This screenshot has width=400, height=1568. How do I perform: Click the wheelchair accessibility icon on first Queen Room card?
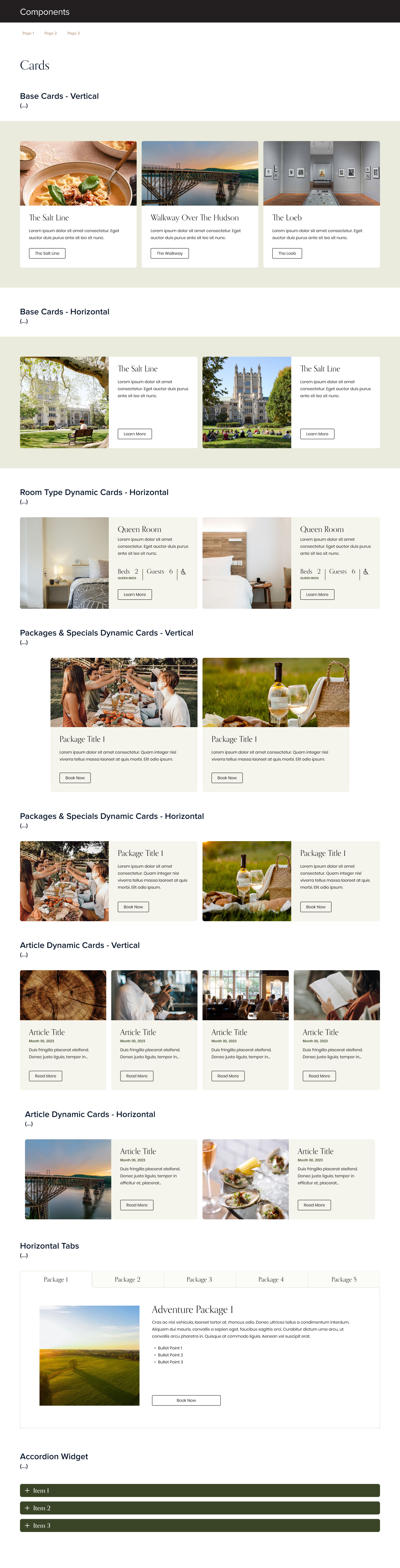[183, 572]
